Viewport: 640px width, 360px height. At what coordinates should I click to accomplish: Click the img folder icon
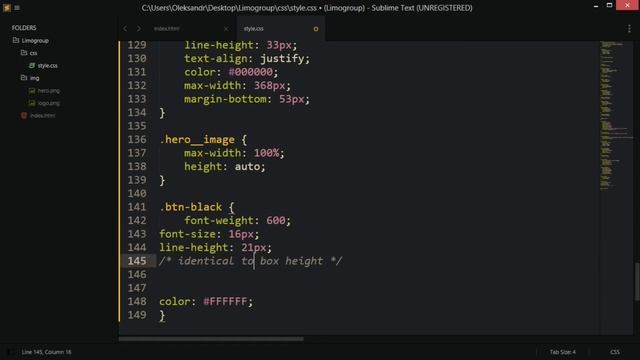tap(24, 78)
